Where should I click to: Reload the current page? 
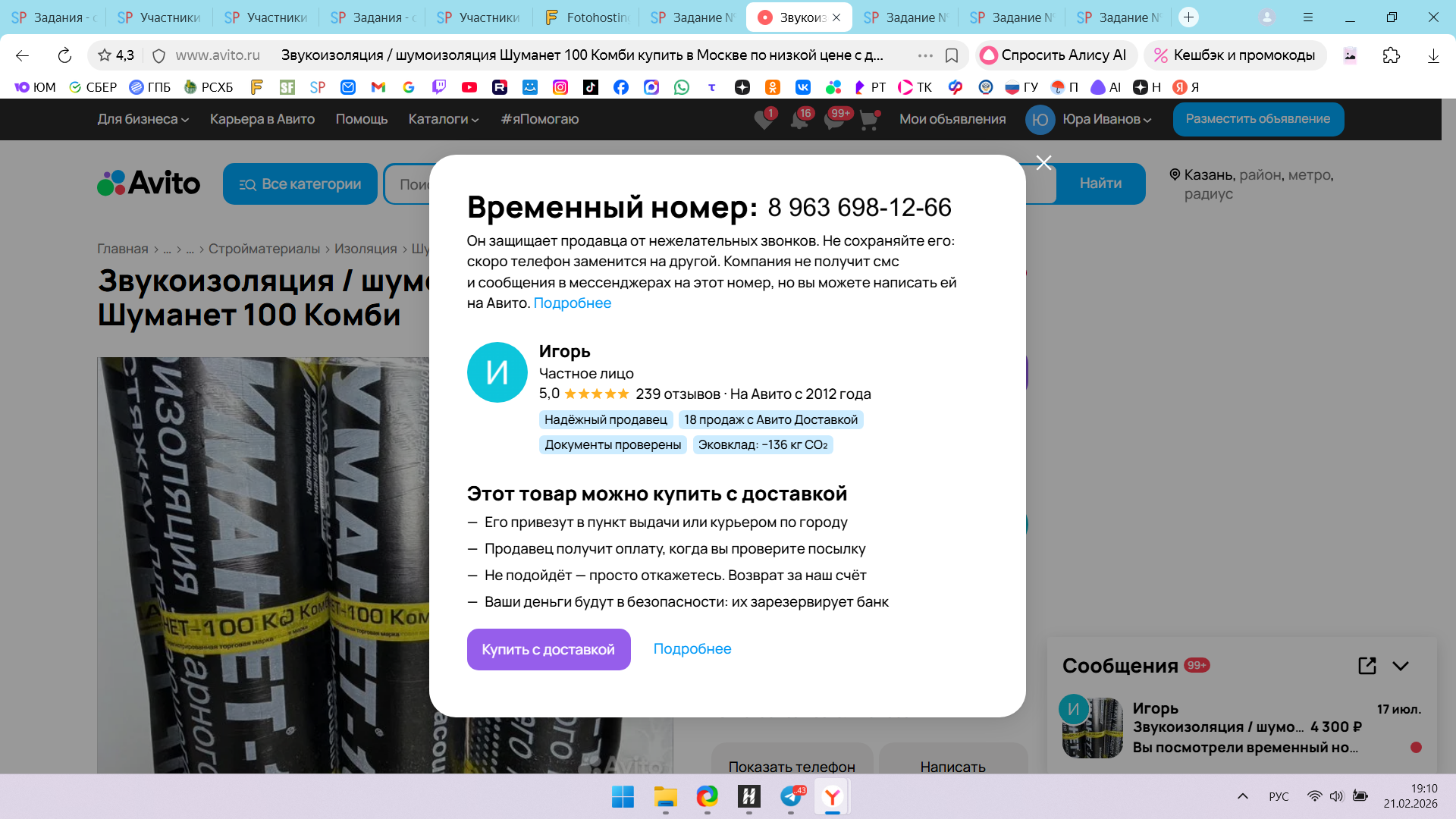coord(64,55)
